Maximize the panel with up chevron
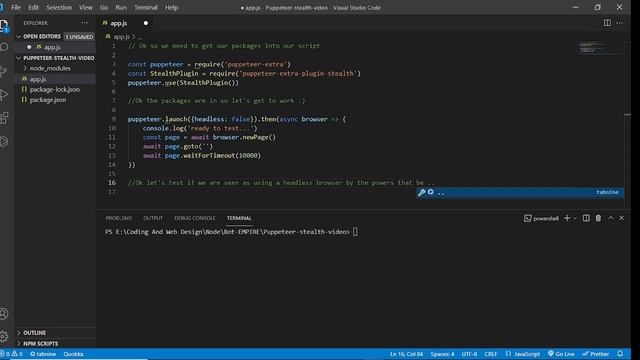Screen dimensions: 640x360 (611, 218)
